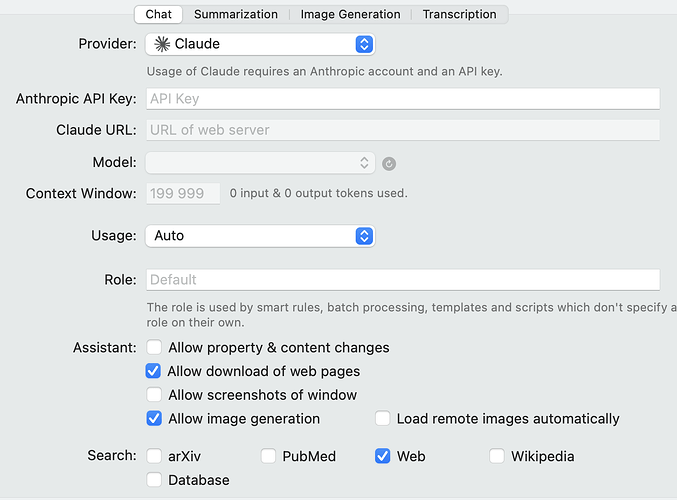
Task: Uncheck the Web search option
Action: click(382, 456)
